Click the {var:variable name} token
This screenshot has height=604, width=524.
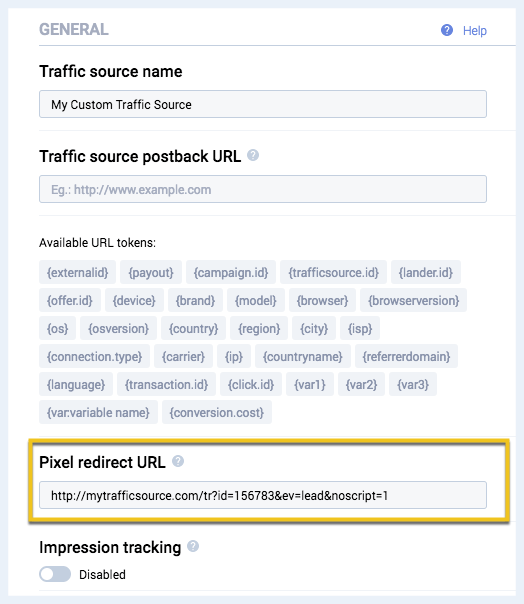[x=98, y=412]
